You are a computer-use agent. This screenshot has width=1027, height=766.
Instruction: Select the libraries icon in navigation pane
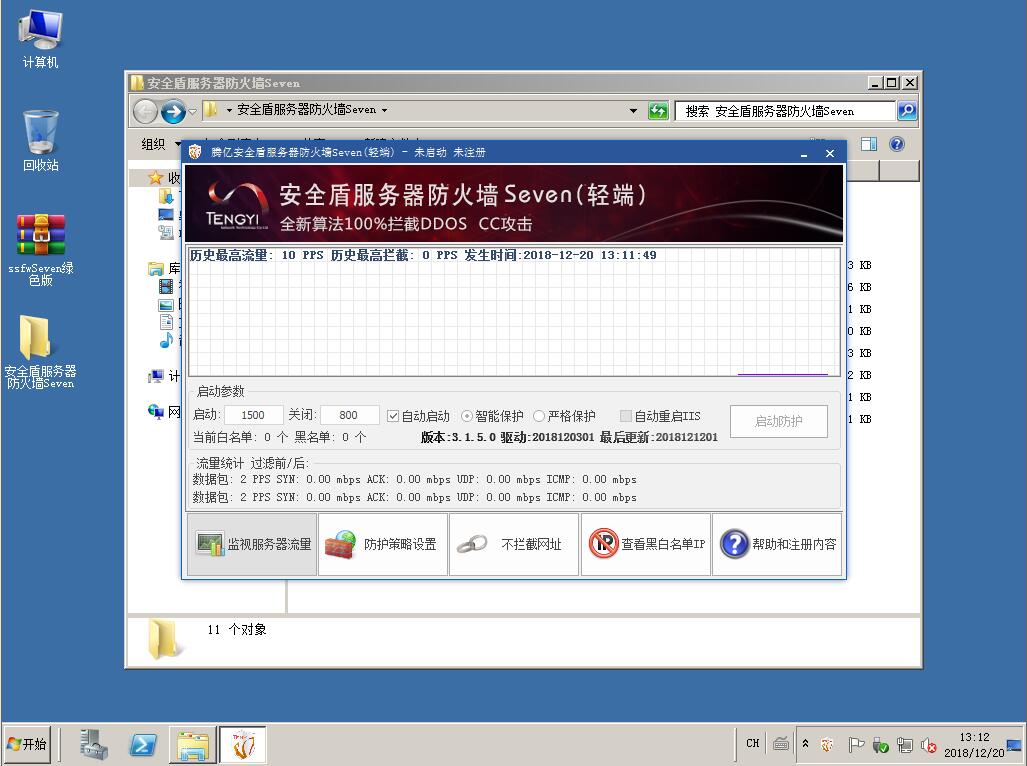155,268
